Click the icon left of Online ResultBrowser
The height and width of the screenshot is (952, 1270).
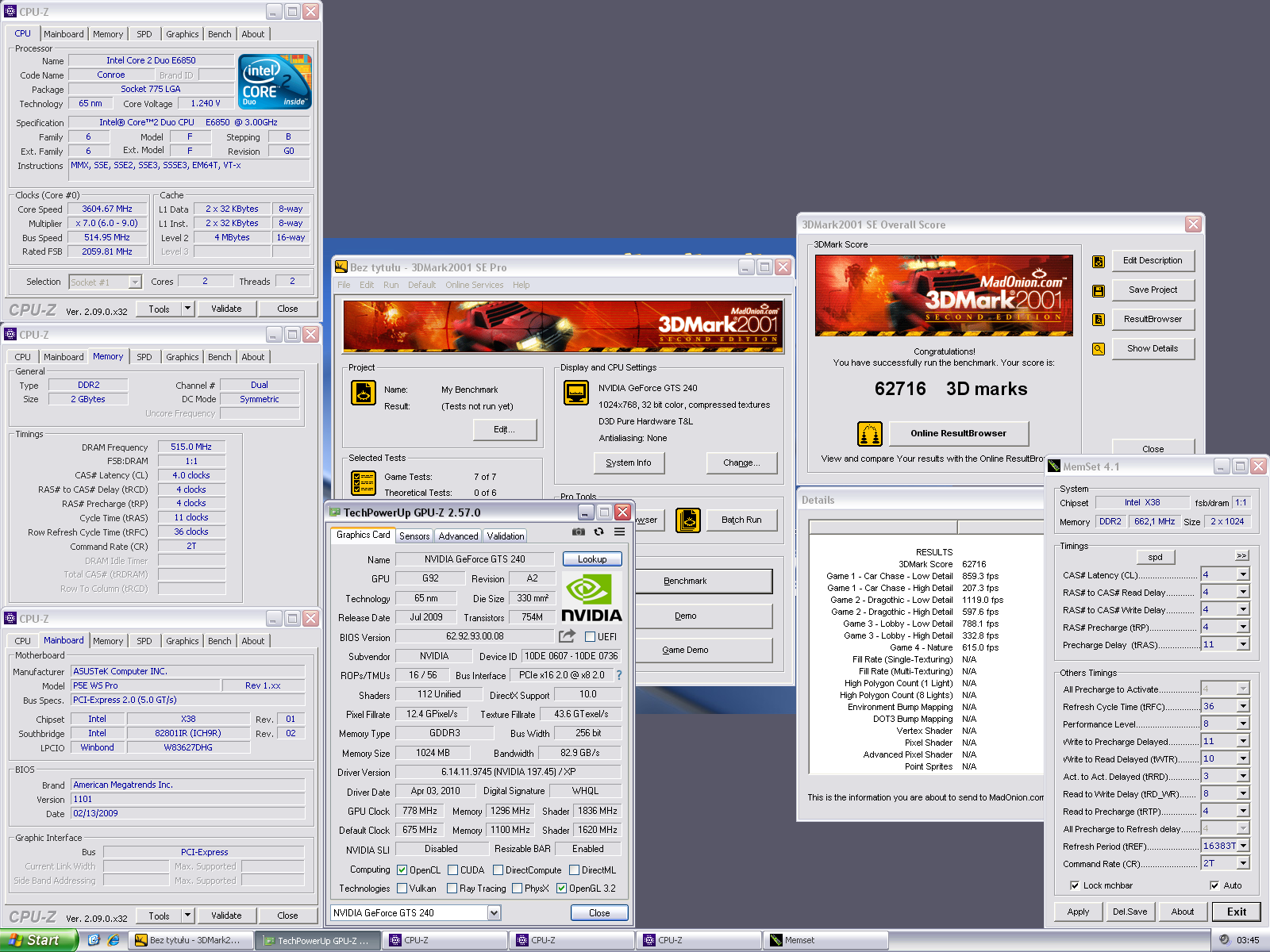coord(870,434)
